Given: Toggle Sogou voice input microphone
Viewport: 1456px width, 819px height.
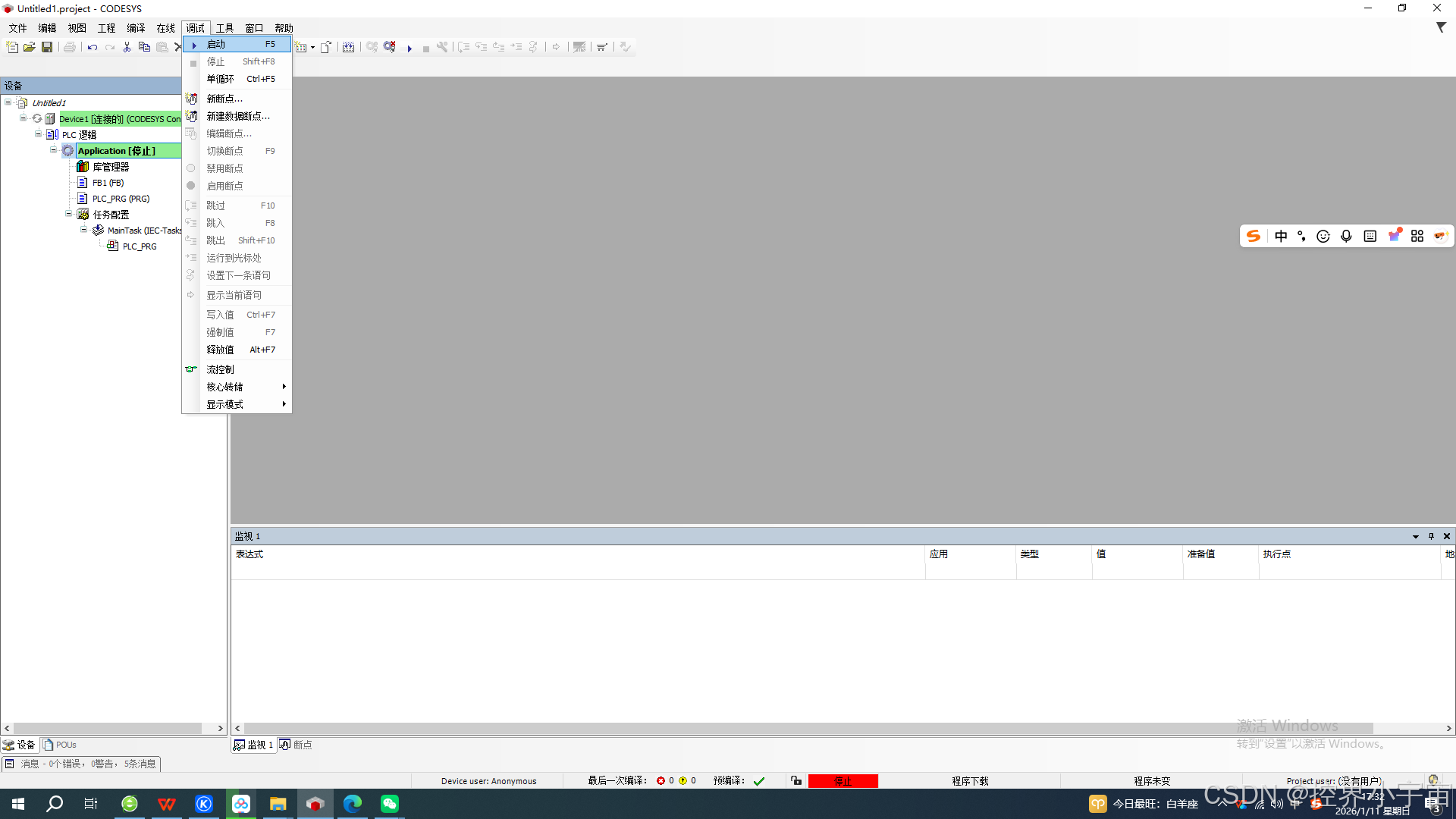Looking at the screenshot, I should pyautogui.click(x=1346, y=236).
